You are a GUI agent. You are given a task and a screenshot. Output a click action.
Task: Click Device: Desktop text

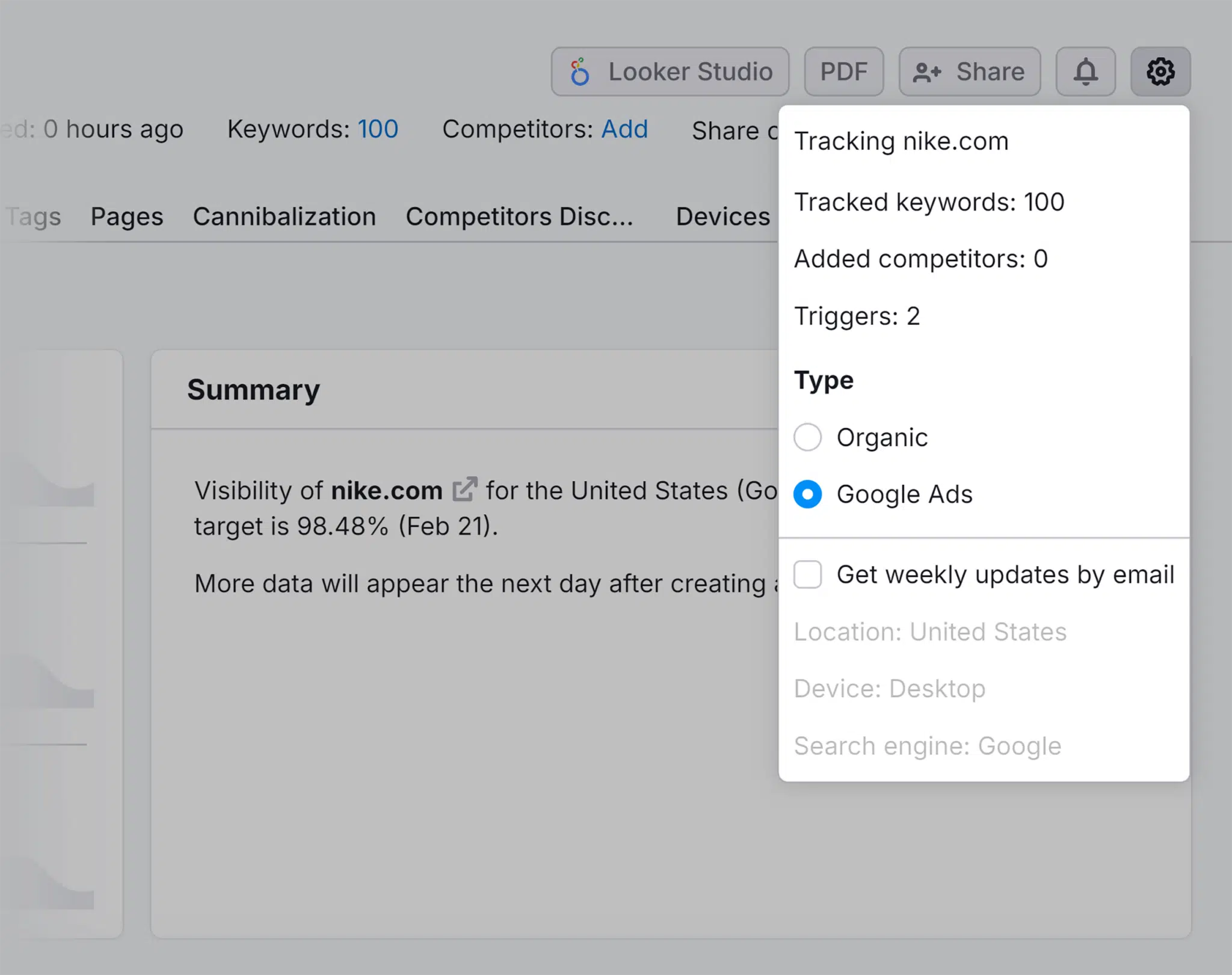889,689
